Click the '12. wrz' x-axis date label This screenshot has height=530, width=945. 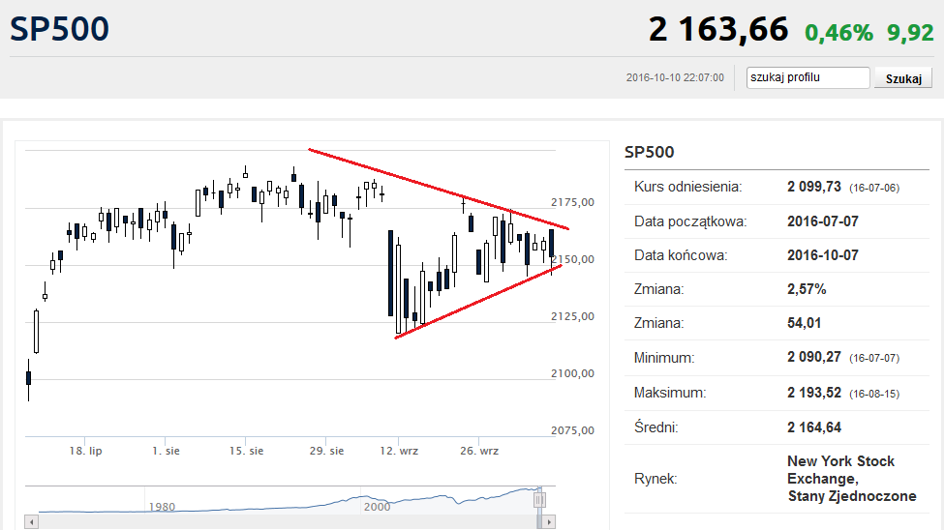tap(399, 451)
